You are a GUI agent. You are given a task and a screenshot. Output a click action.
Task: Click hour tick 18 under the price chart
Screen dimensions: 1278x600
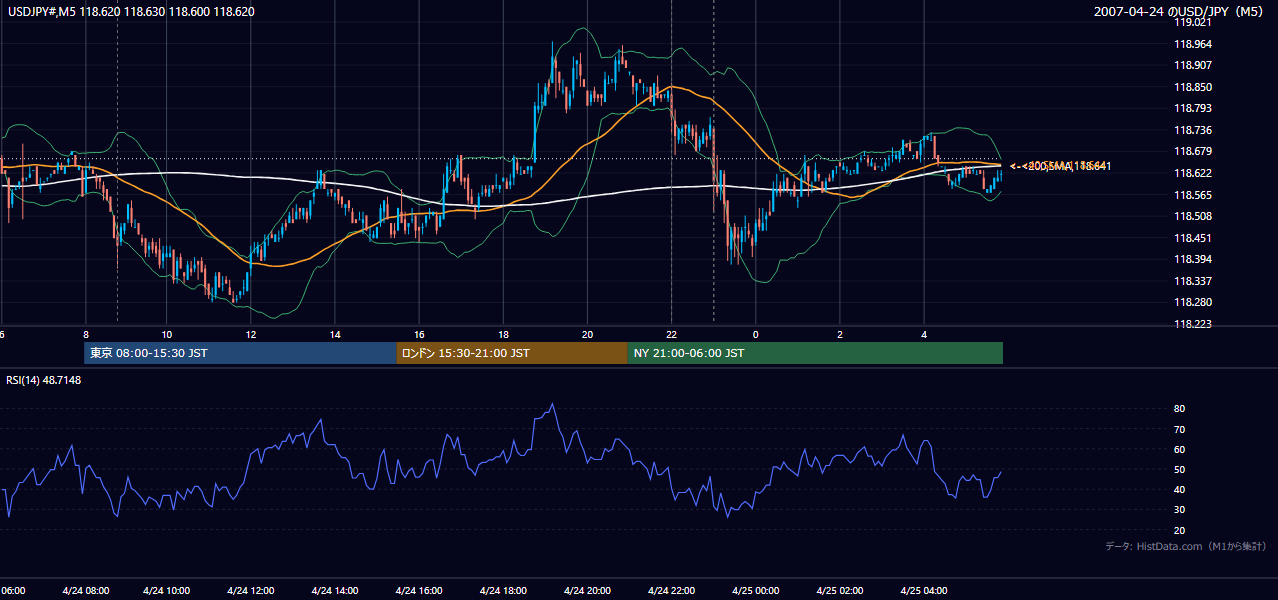[x=503, y=335]
